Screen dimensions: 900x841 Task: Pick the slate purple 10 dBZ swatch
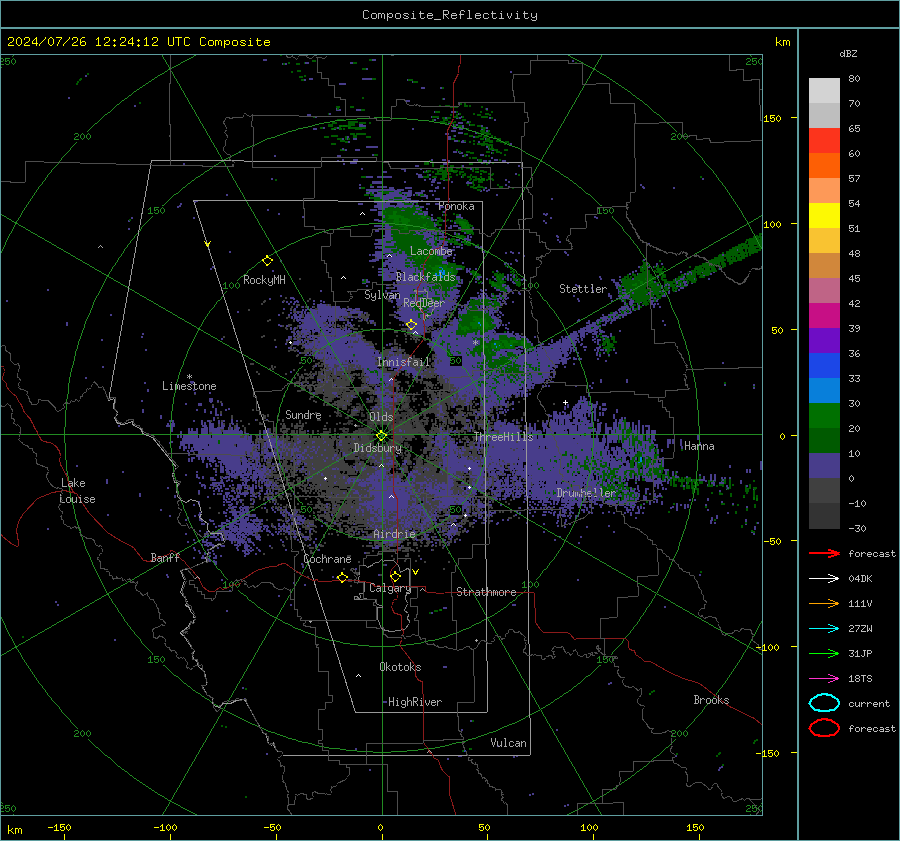[824, 466]
